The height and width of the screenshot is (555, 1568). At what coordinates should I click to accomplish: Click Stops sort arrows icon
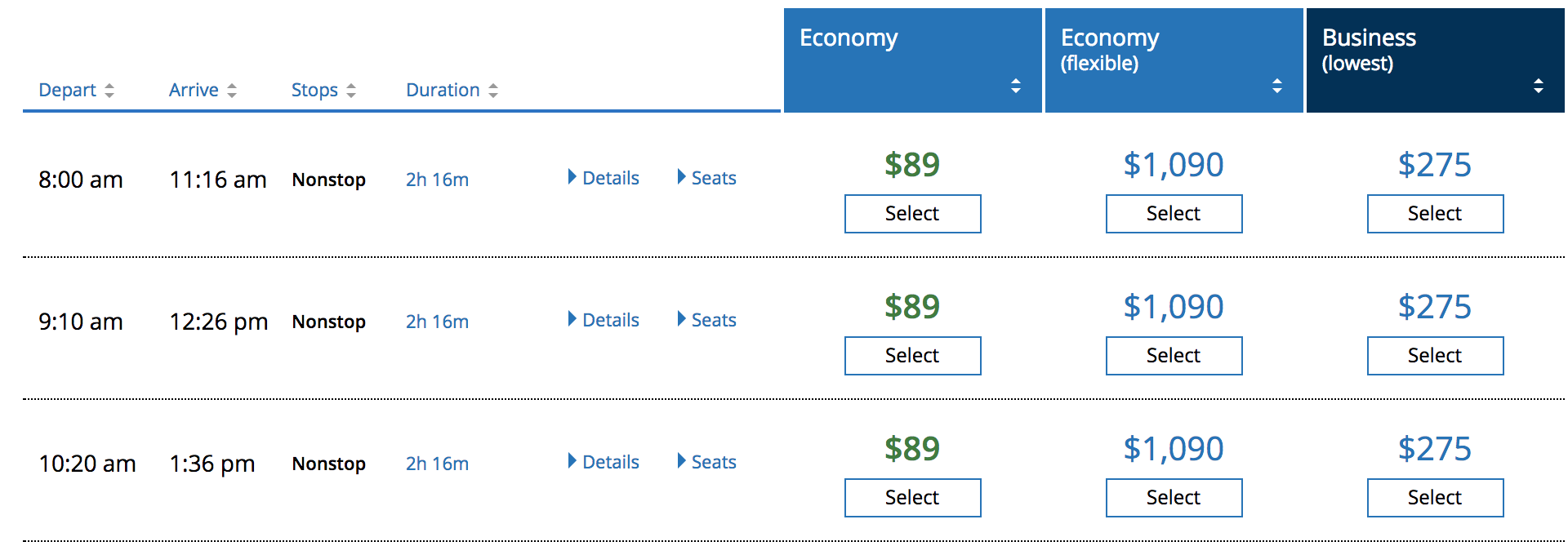click(x=351, y=91)
